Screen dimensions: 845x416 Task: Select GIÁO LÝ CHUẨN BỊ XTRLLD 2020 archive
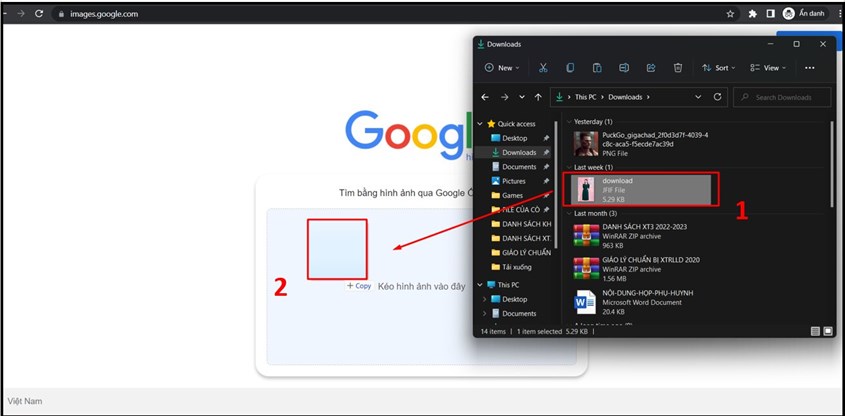pyautogui.click(x=641, y=269)
